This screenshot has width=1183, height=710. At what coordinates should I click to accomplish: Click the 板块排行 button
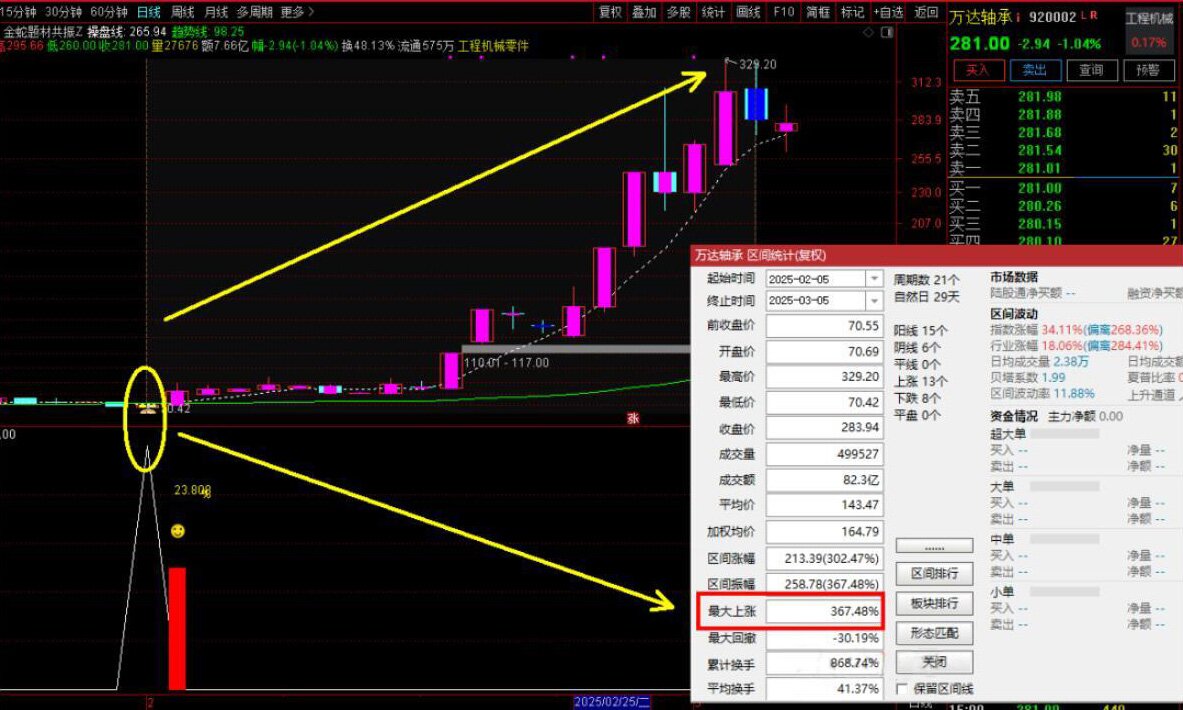(934, 604)
